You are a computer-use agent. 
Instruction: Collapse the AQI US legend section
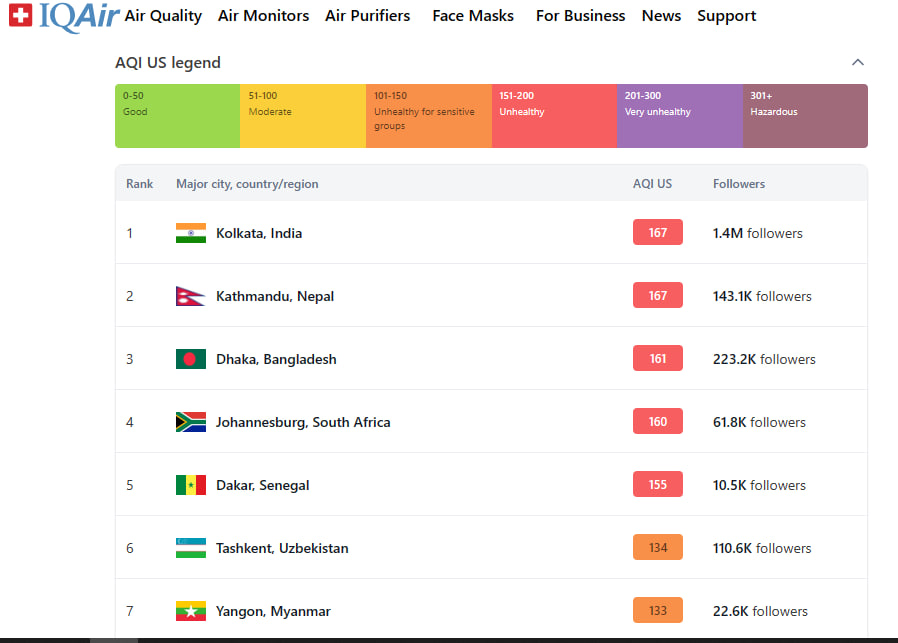pos(857,63)
